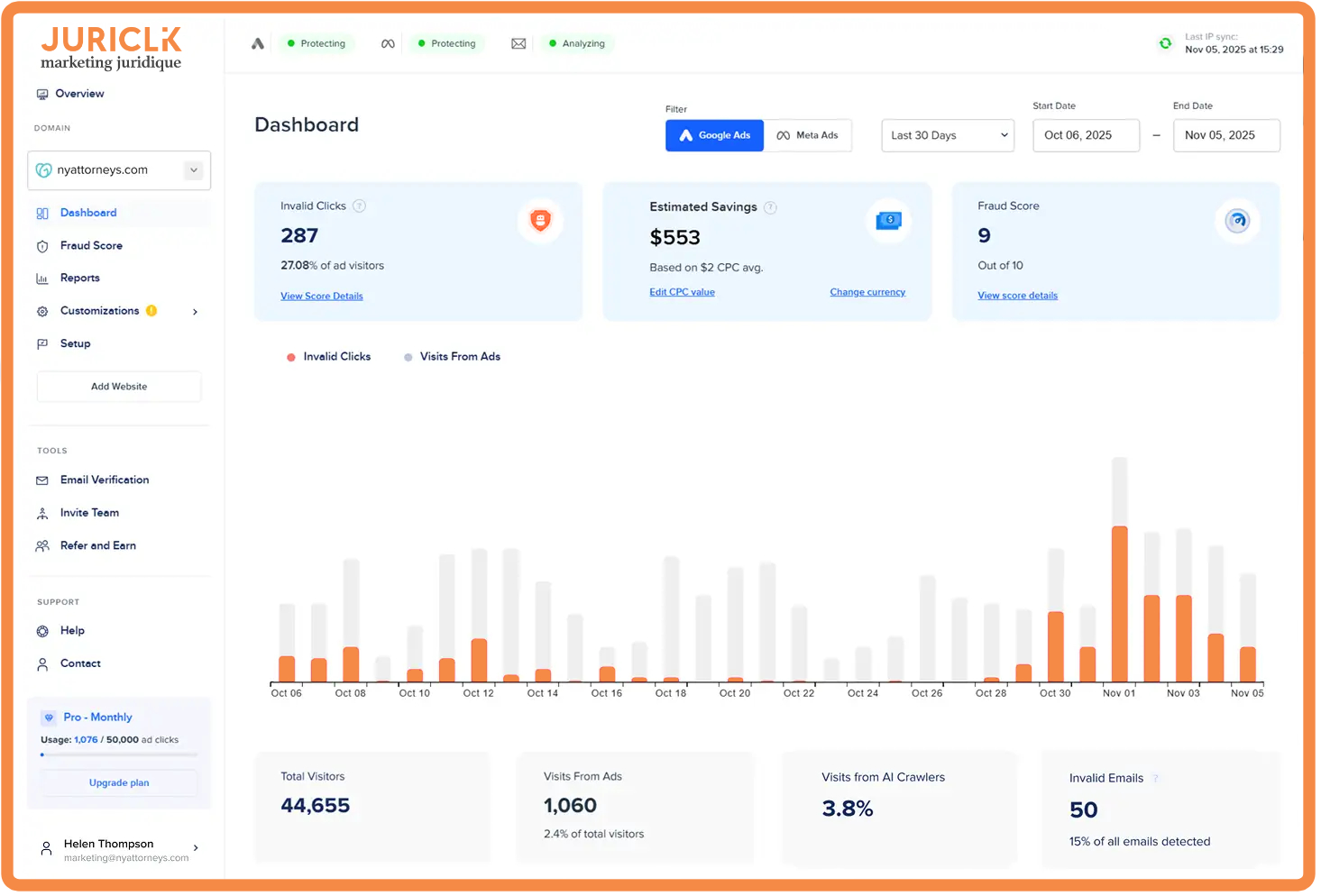This screenshot has height=896, width=1321.
Task: Click the Invite Team person icon
Action: [42, 513]
